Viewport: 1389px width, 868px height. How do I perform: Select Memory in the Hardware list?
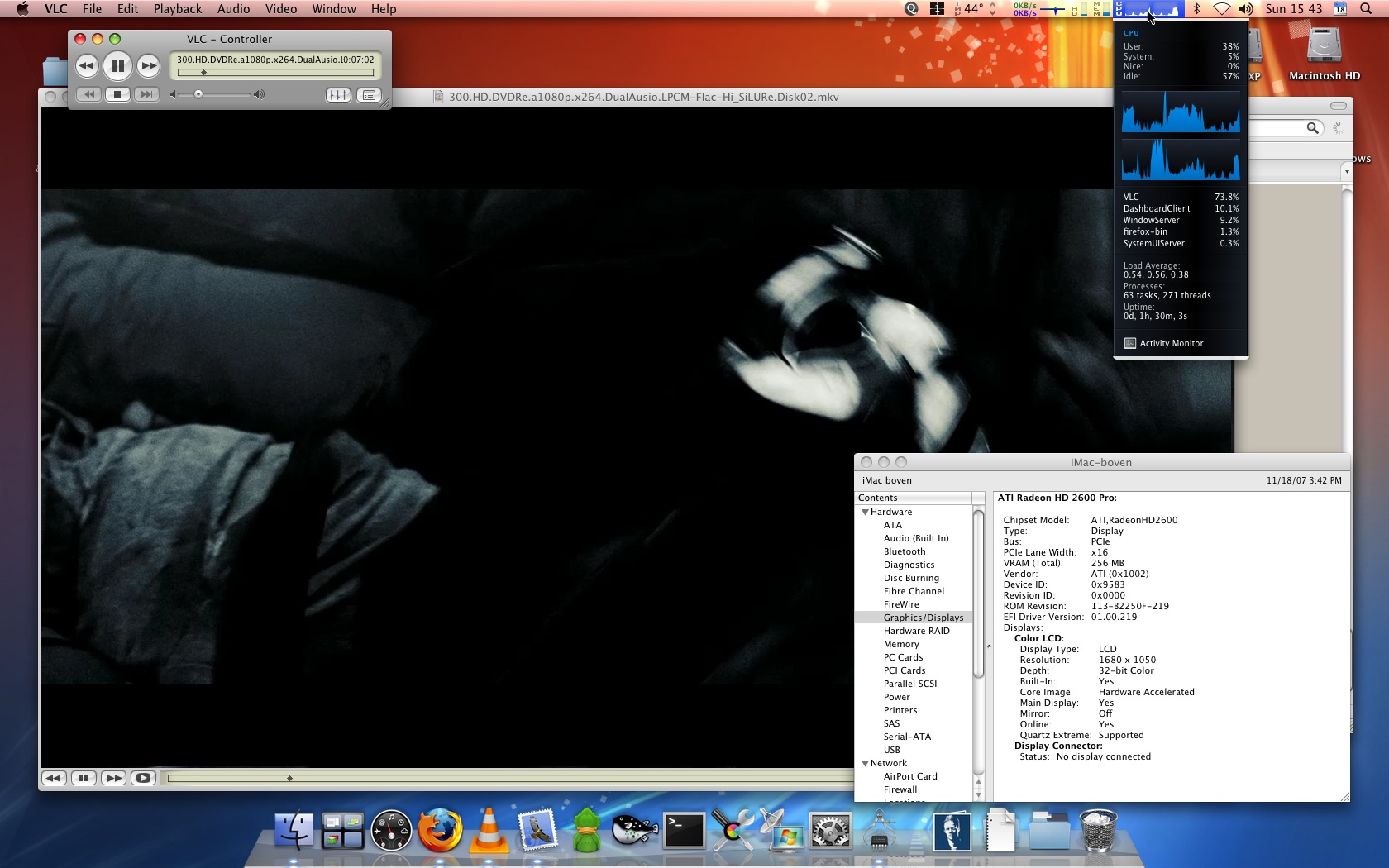[x=901, y=644]
